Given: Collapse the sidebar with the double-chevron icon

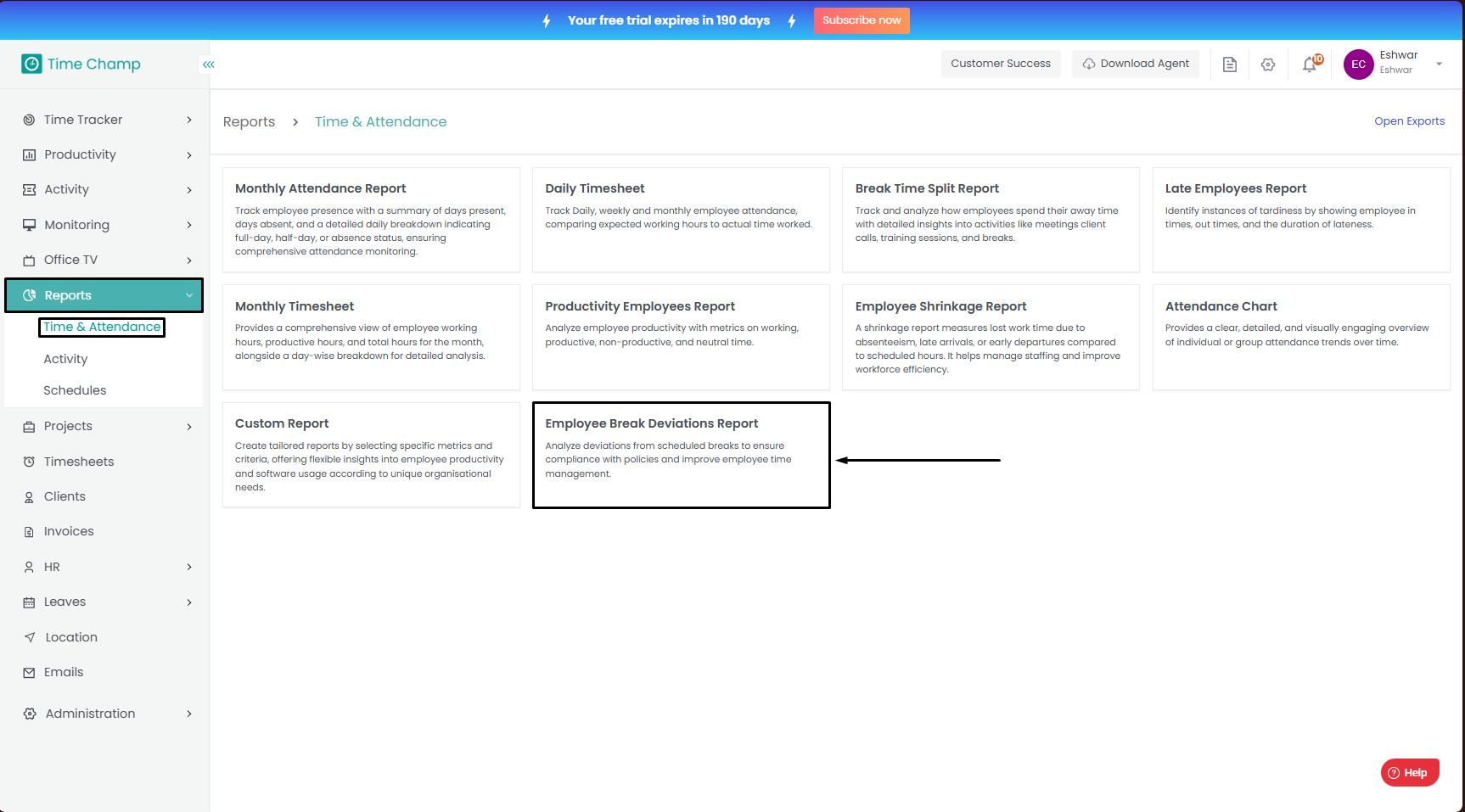Looking at the screenshot, I should coord(209,64).
